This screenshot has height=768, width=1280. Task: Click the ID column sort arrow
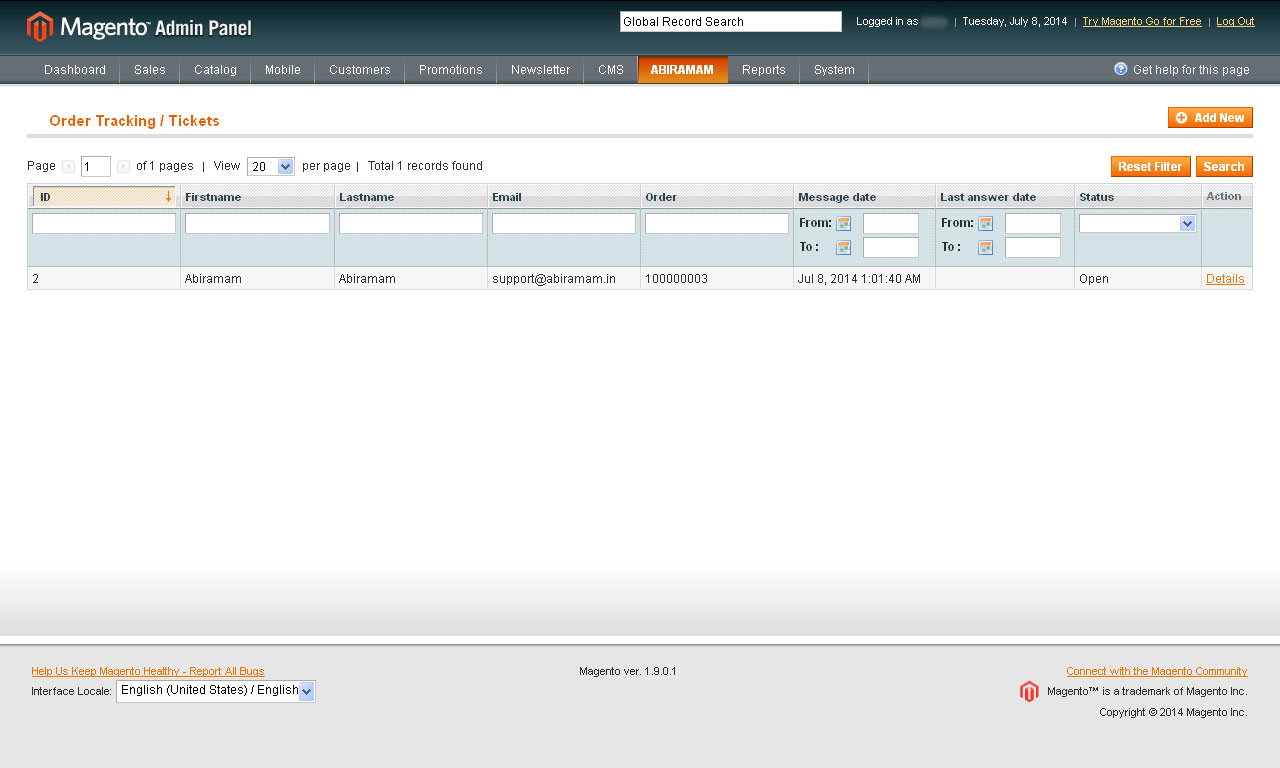[168, 197]
